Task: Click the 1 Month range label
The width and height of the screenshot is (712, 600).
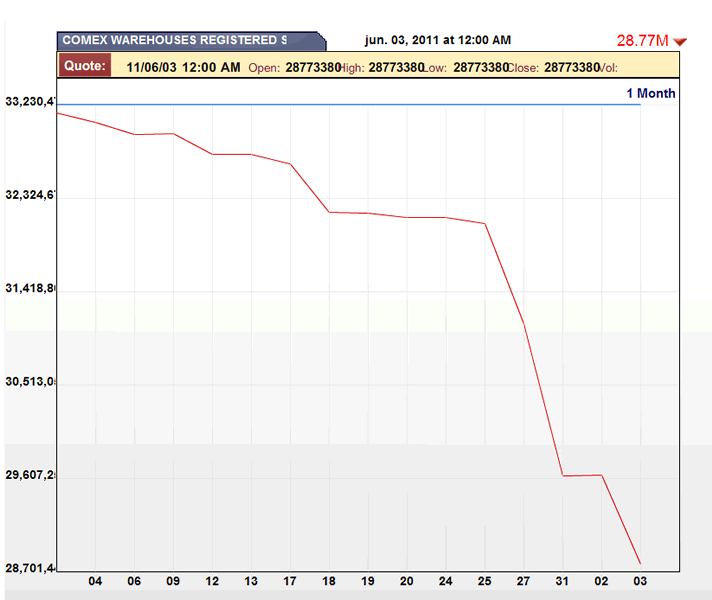Action: [650, 93]
